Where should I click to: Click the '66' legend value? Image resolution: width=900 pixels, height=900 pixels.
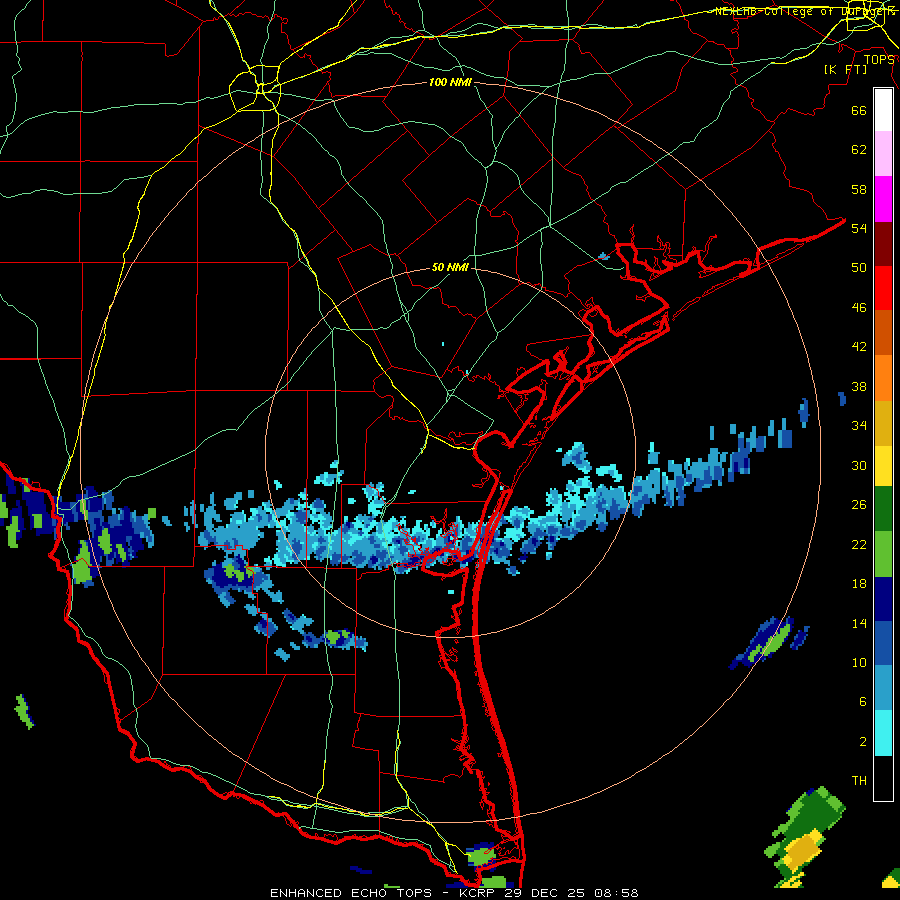click(859, 111)
